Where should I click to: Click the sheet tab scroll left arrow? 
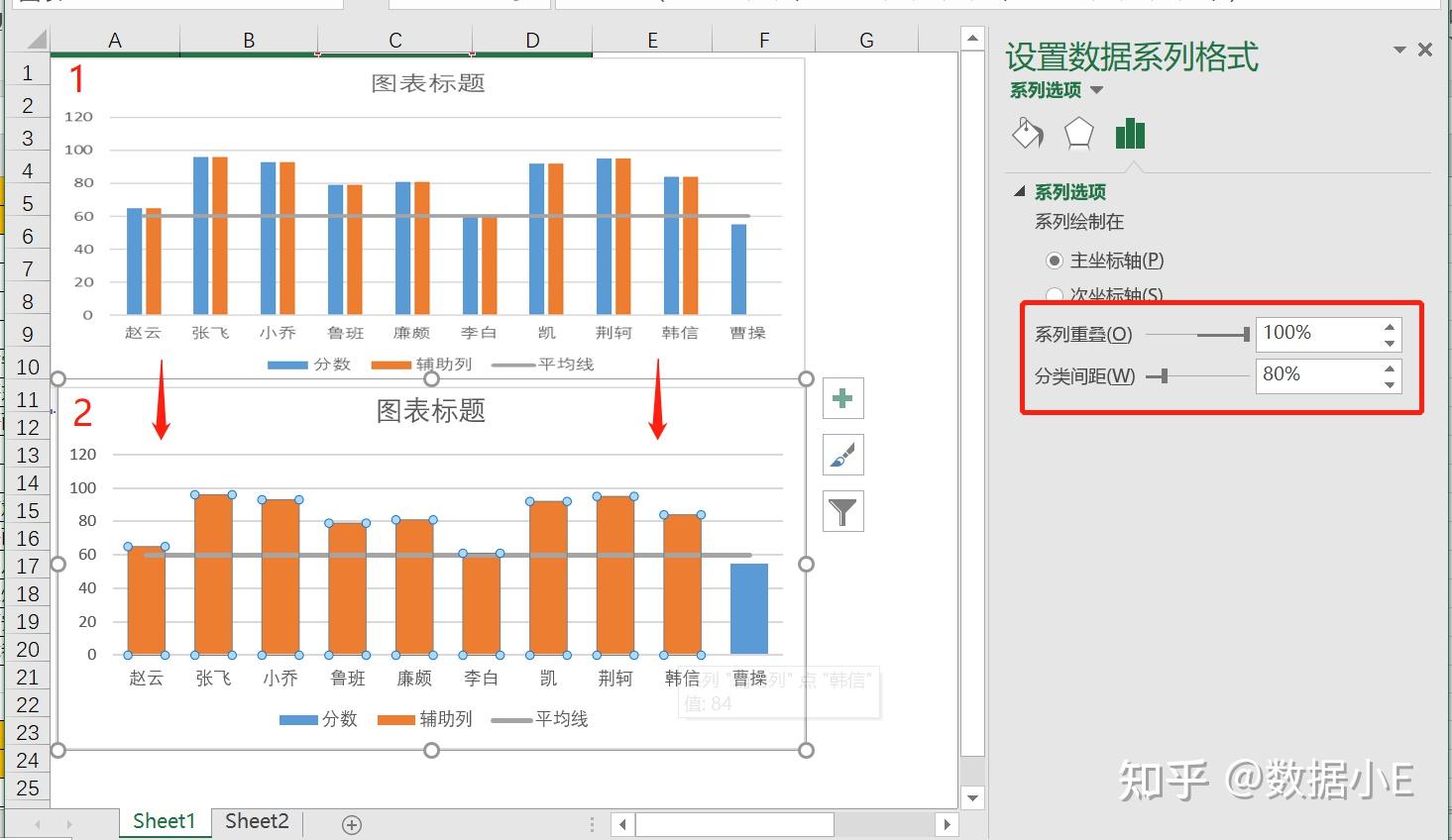(x=39, y=824)
